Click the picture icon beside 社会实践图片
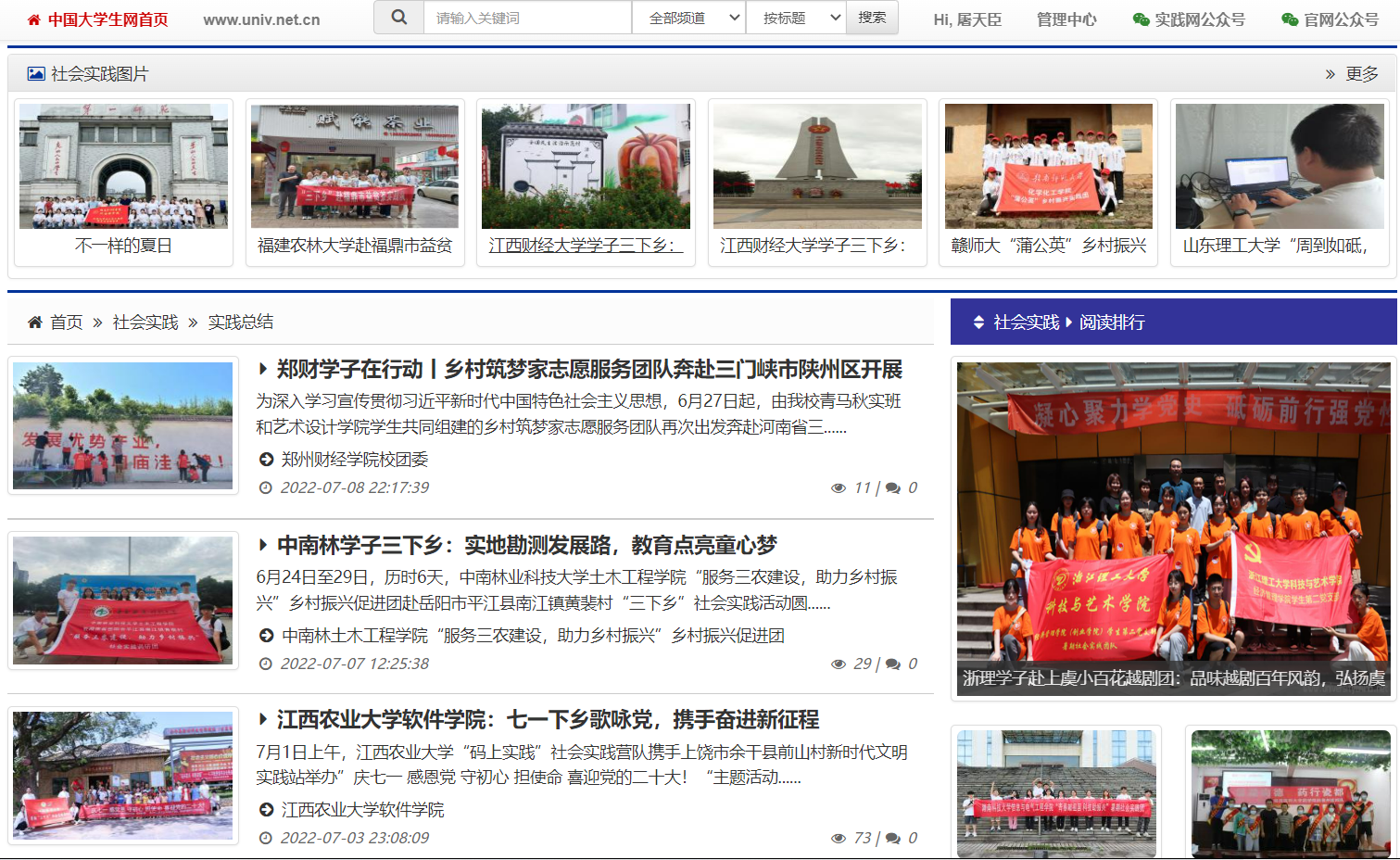The image size is (1400, 860). (36, 74)
